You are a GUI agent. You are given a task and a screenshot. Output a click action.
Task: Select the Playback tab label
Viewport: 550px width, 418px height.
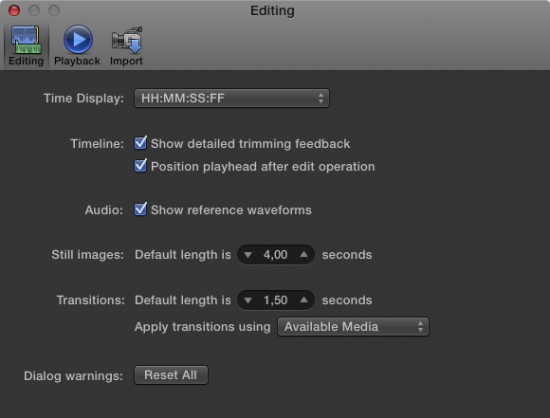77,61
